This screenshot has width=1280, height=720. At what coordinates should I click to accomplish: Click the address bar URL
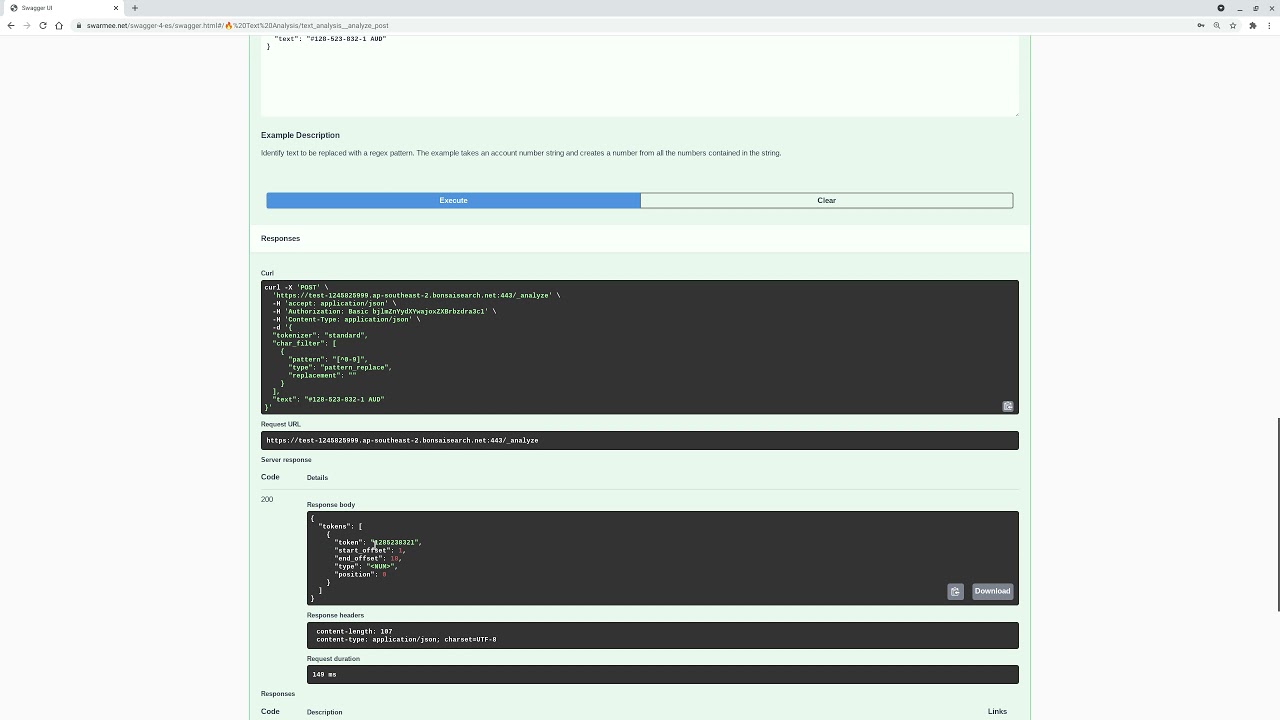238,25
